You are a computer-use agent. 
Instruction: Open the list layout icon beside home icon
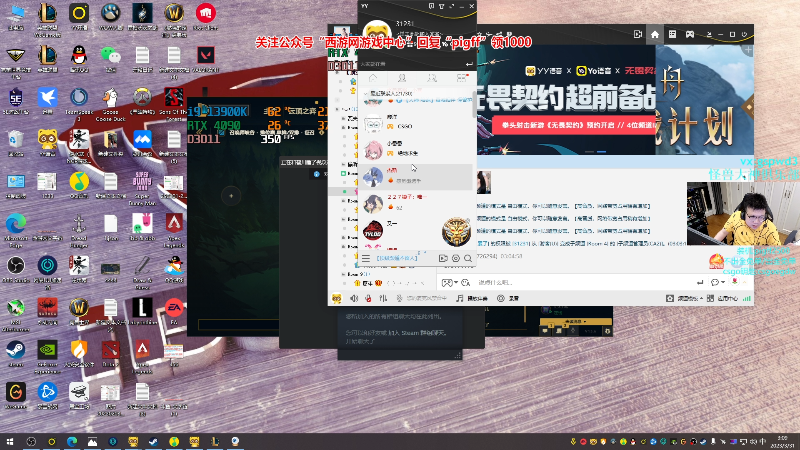click(672, 34)
